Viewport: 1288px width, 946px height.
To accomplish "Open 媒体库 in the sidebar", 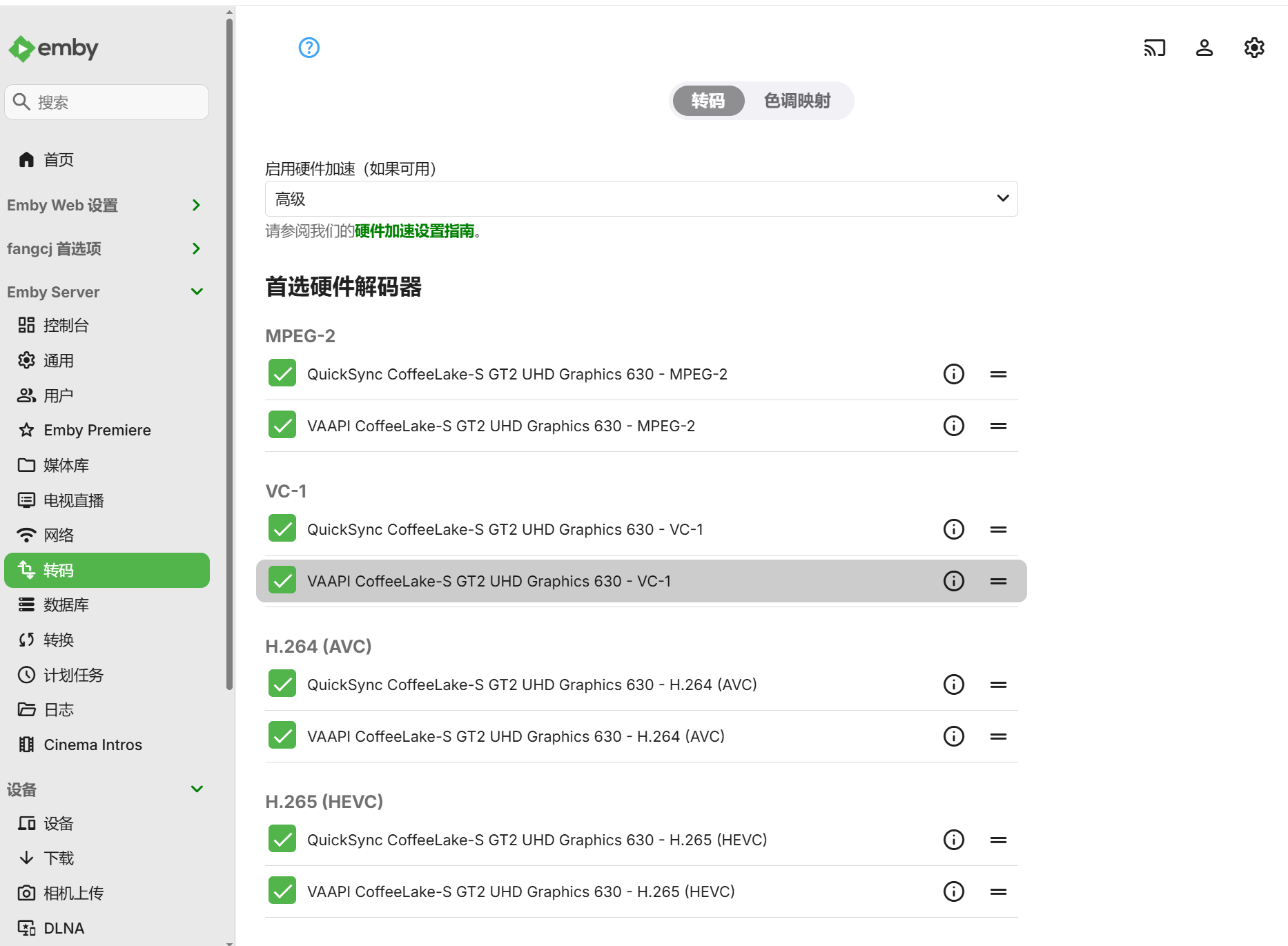I will tap(66, 465).
